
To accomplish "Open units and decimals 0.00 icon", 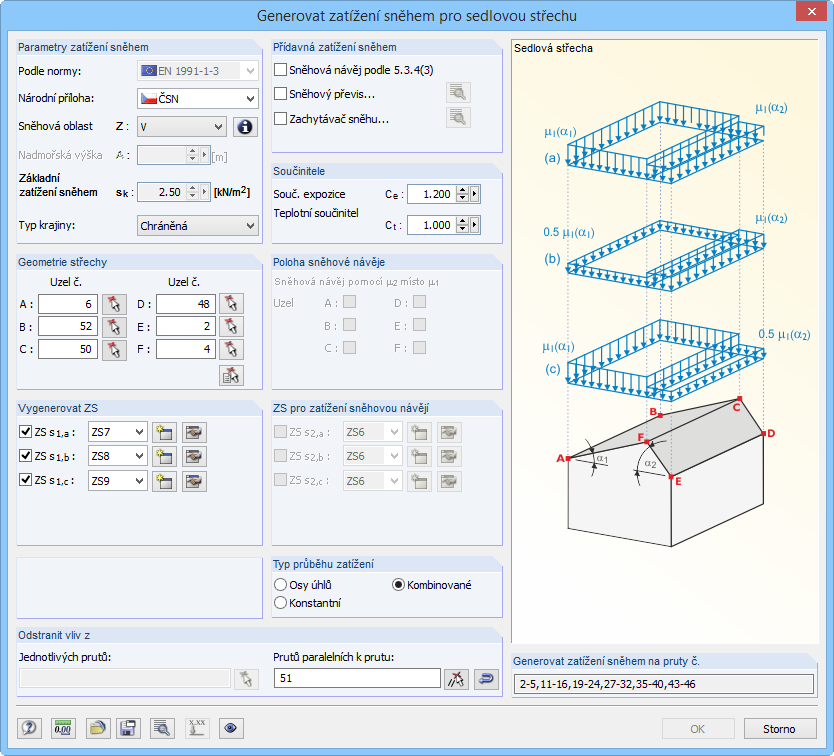I will 63,728.
